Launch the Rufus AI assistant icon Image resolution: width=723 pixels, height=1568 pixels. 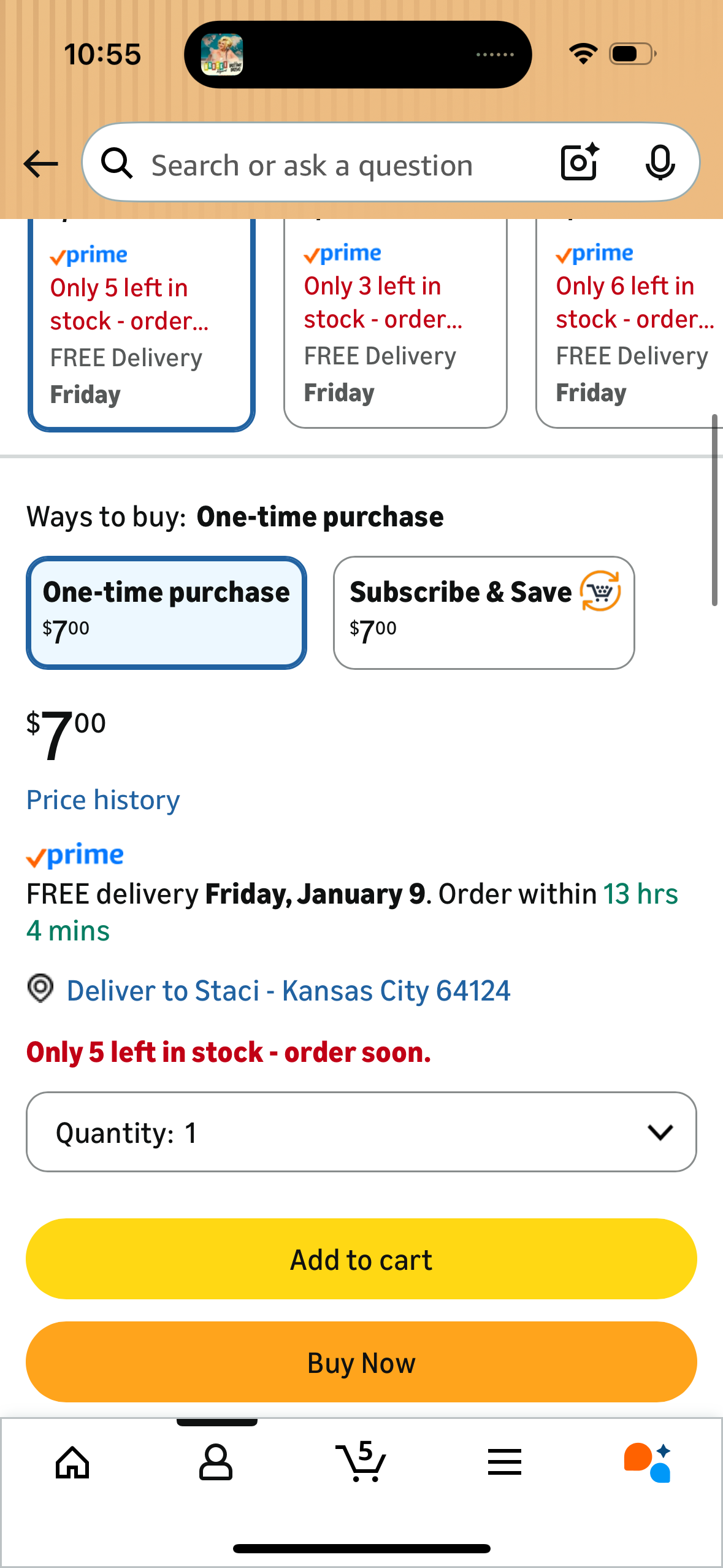pos(648,1462)
